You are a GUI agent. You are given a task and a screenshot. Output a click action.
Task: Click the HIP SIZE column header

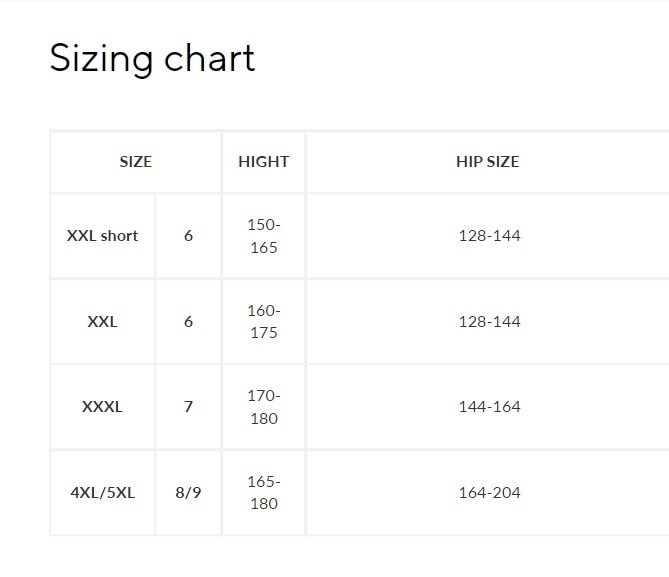click(487, 161)
